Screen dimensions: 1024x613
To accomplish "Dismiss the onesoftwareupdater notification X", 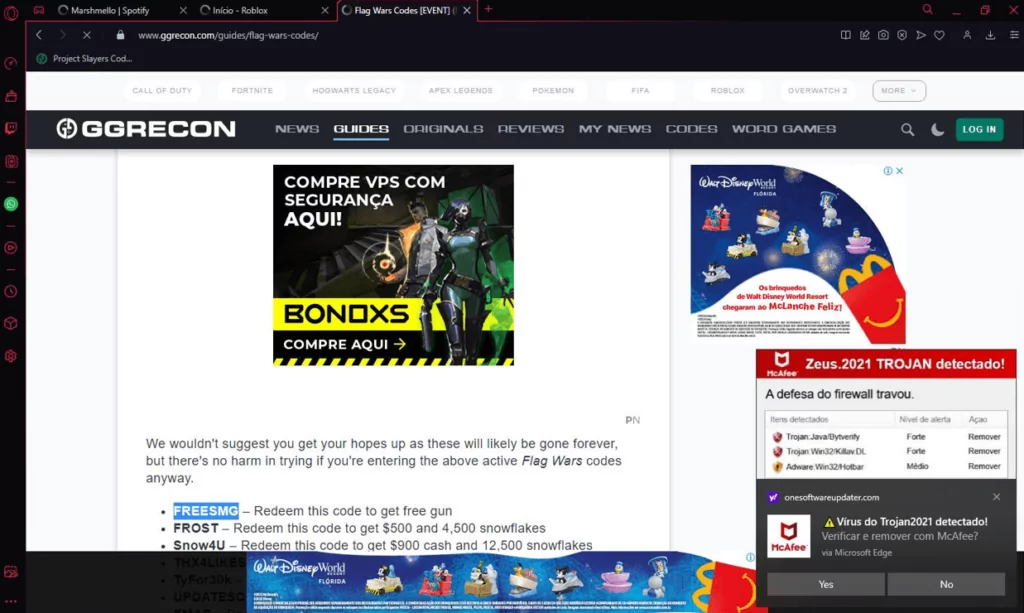I will coord(996,497).
